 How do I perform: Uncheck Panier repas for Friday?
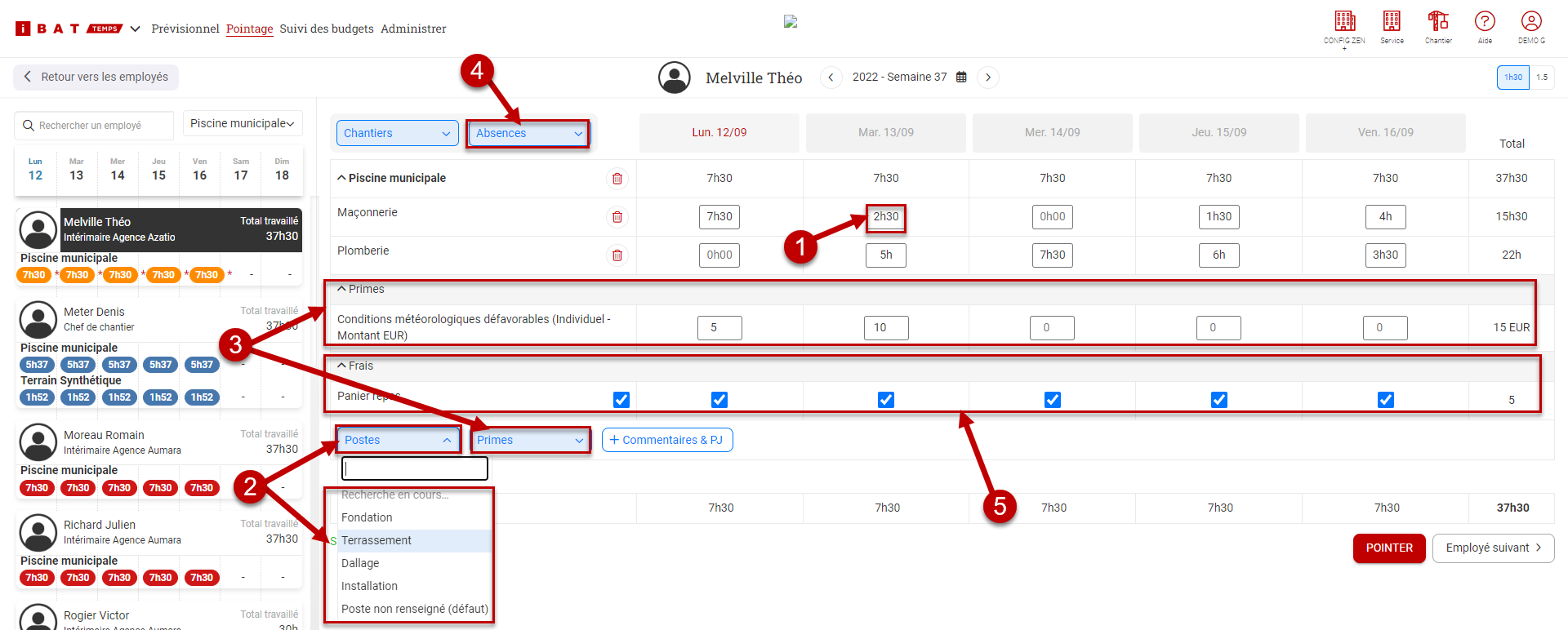(x=1386, y=400)
